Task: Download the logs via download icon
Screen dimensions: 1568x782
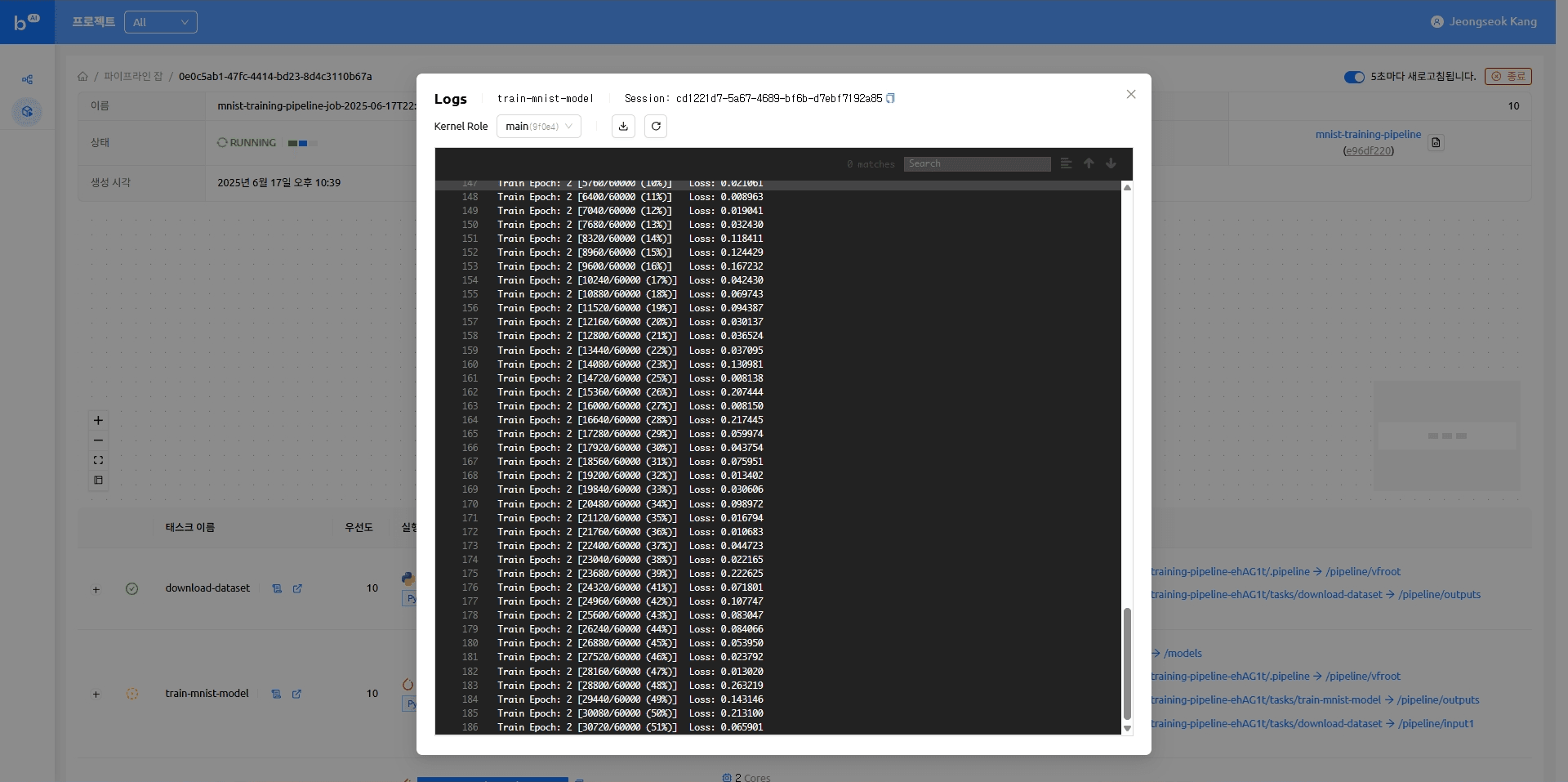Action: 623,126
